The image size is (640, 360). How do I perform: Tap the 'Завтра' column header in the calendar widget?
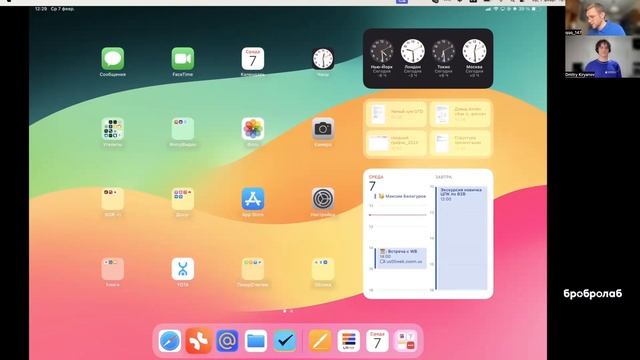[x=443, y=177]
